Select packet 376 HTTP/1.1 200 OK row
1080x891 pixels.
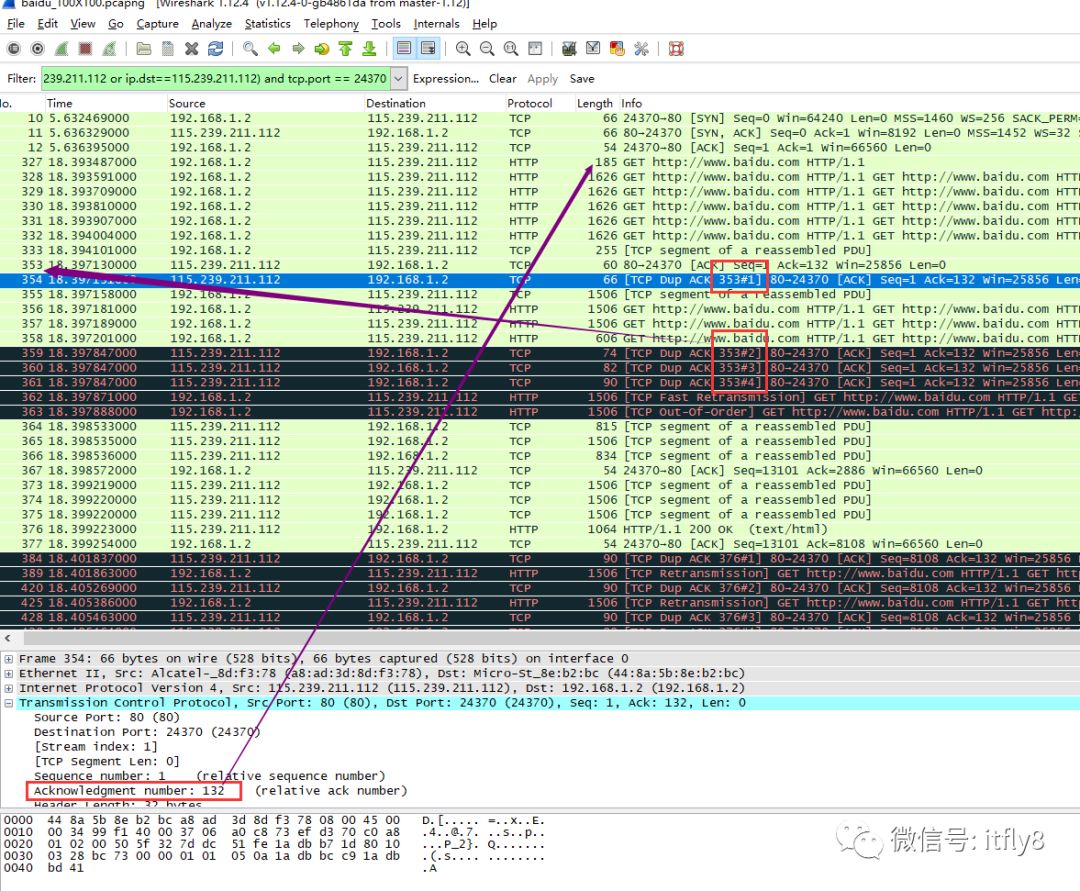540,530
